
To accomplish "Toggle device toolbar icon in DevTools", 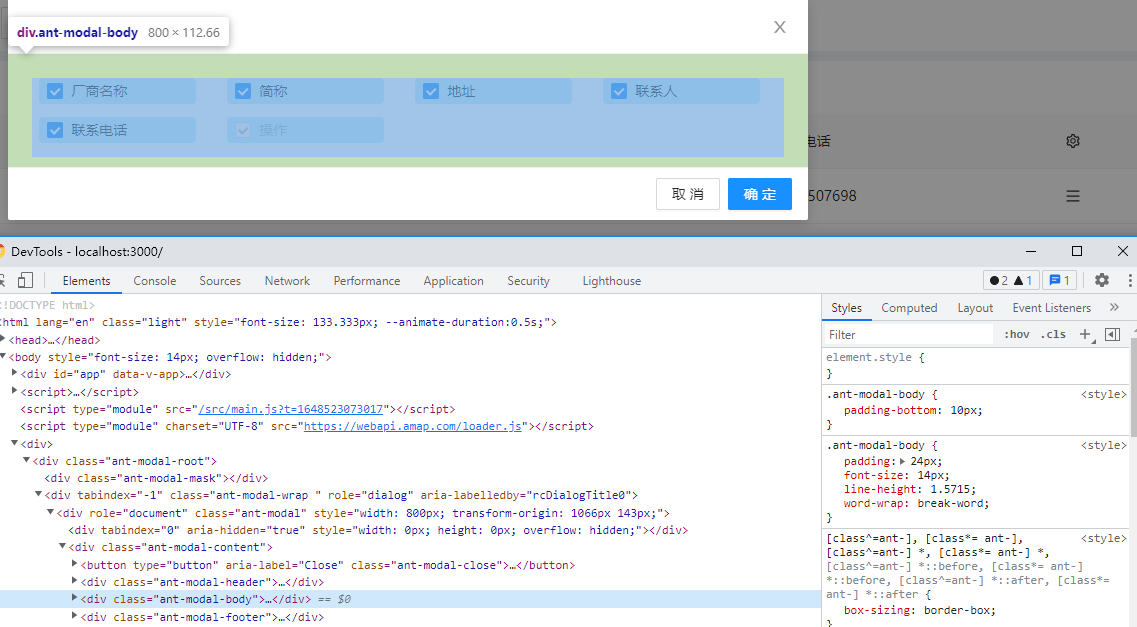I will [x=25, y=281].
